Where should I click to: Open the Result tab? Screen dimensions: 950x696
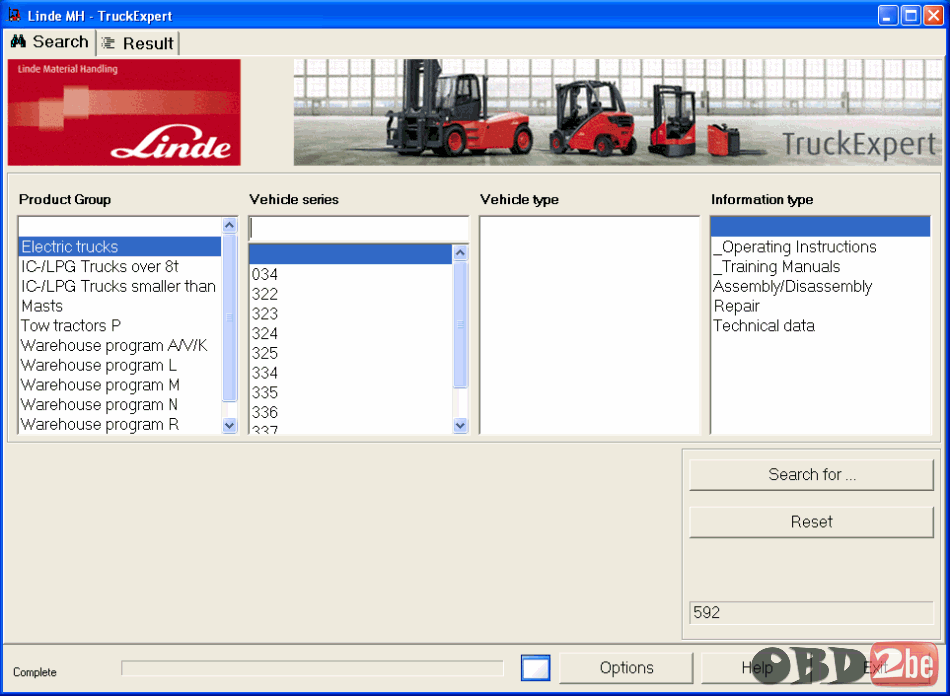pyautogui.click(x=138, y=43)
